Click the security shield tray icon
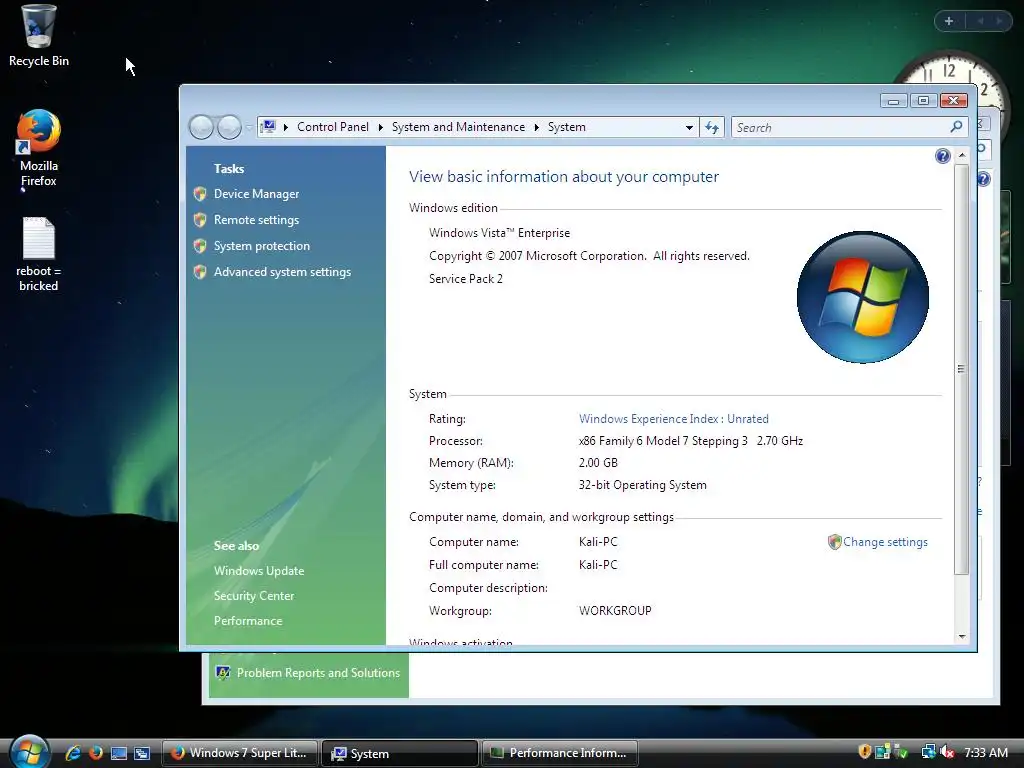The height and width of the screenshot is (768, 1024). [x=865, y=752]
